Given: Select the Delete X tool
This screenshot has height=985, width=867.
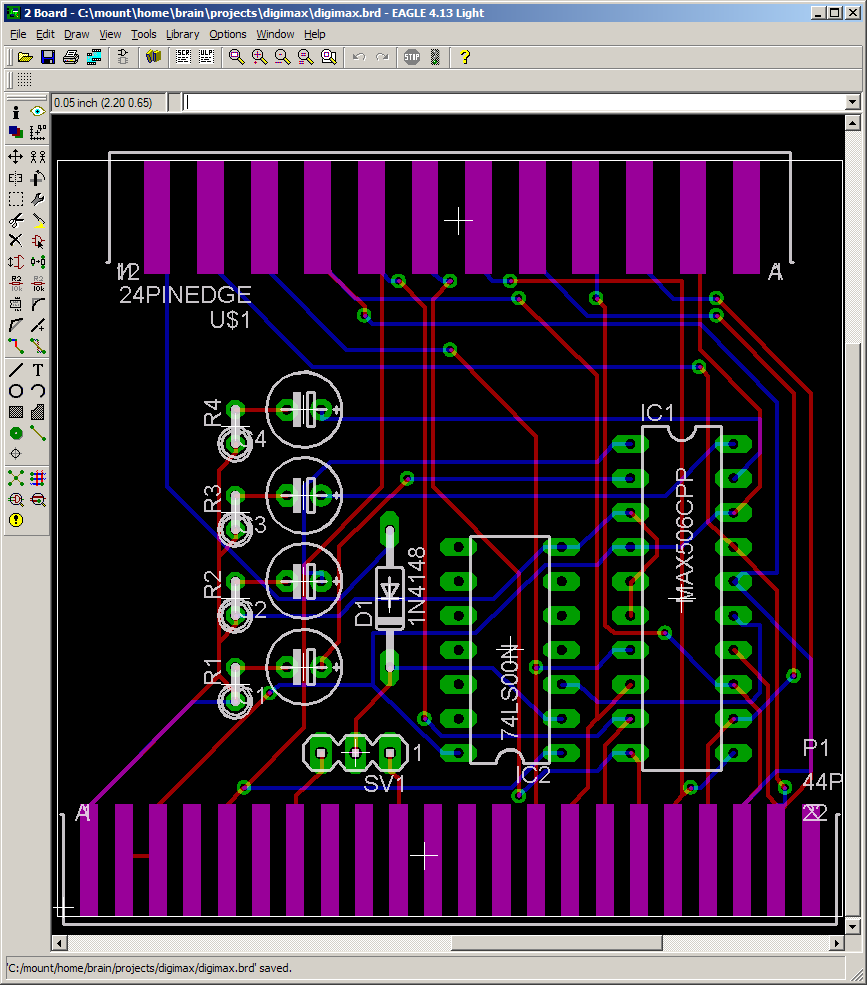Looking at the screenshot, I should [x=16, y=241].
